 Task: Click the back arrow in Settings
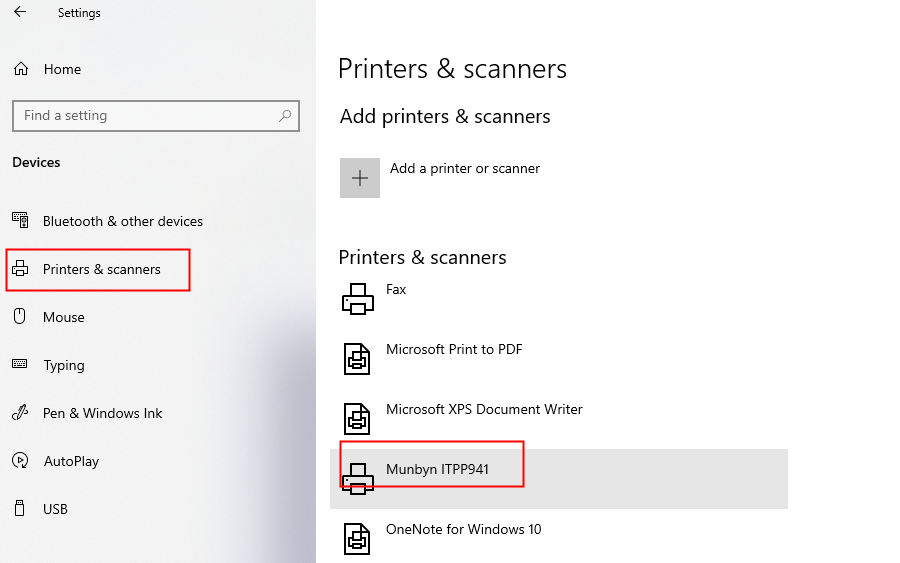tap(20, 11)
